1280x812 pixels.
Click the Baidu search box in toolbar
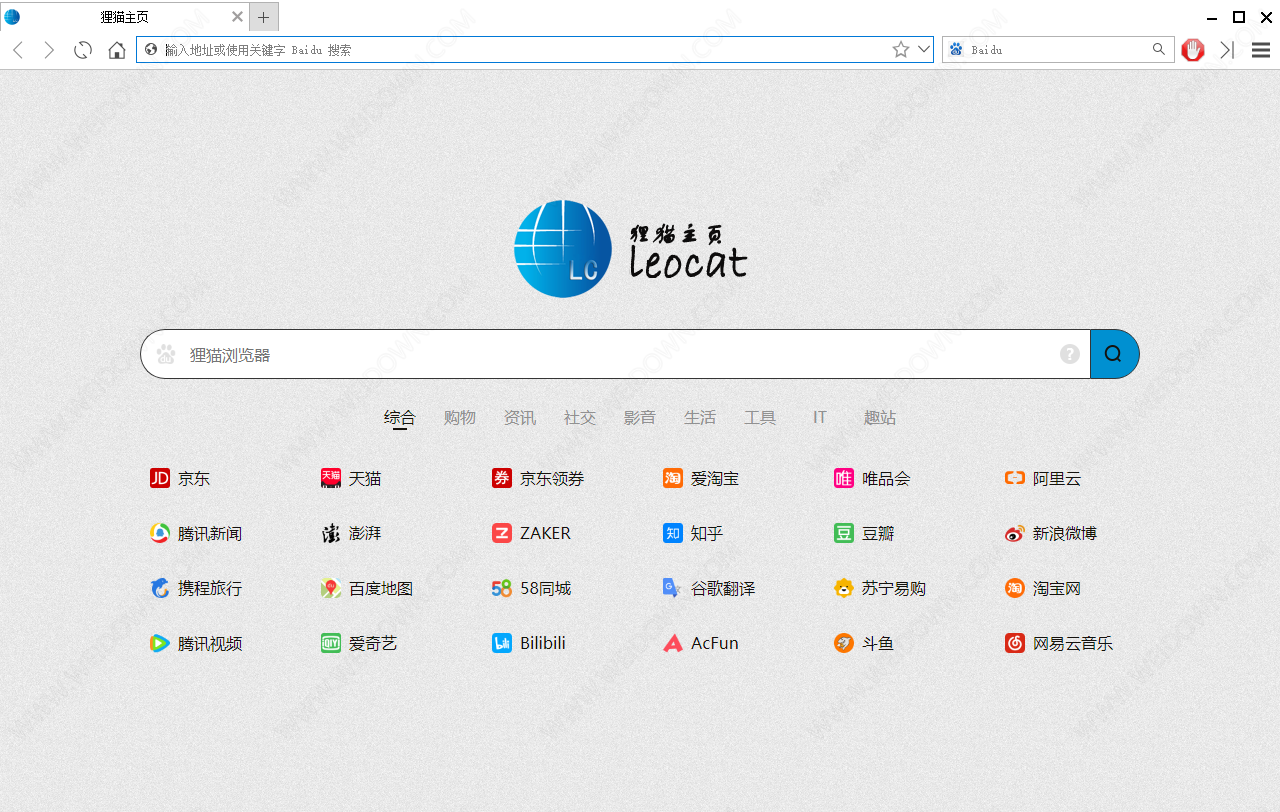coord(1058,49)
